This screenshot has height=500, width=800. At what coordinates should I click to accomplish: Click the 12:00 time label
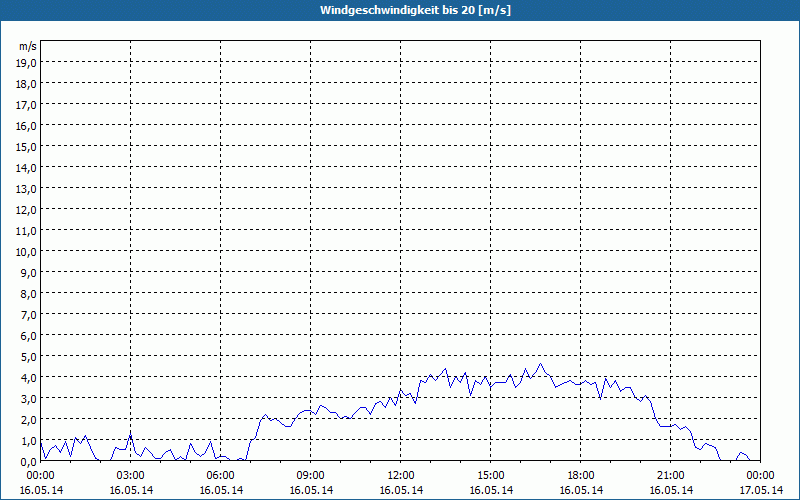pyautogui.click(x=401, y=476)
